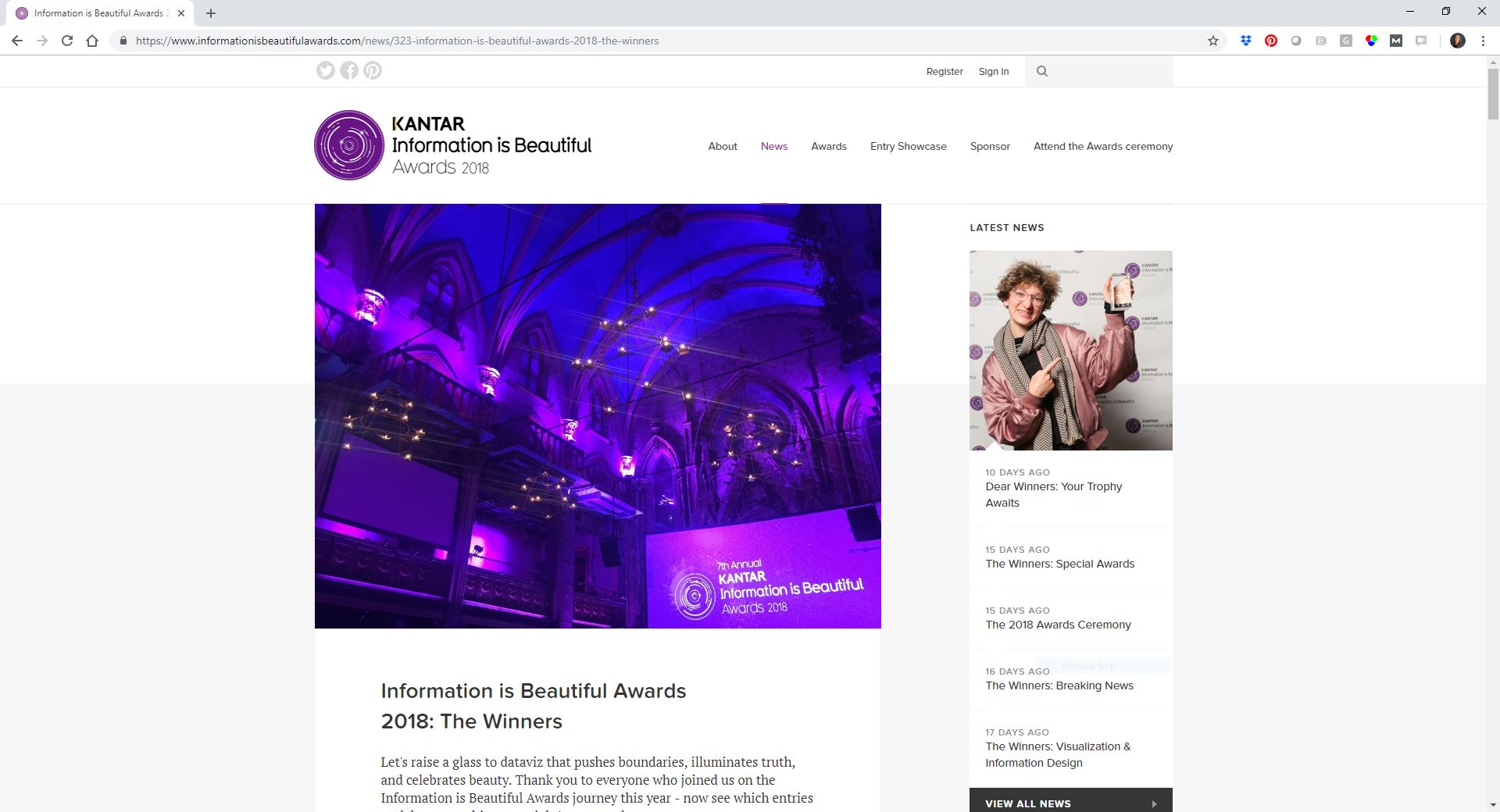The image size is (1500, 812).
Task: Navigate back to the previous page
Action: [x=17, y=41]
